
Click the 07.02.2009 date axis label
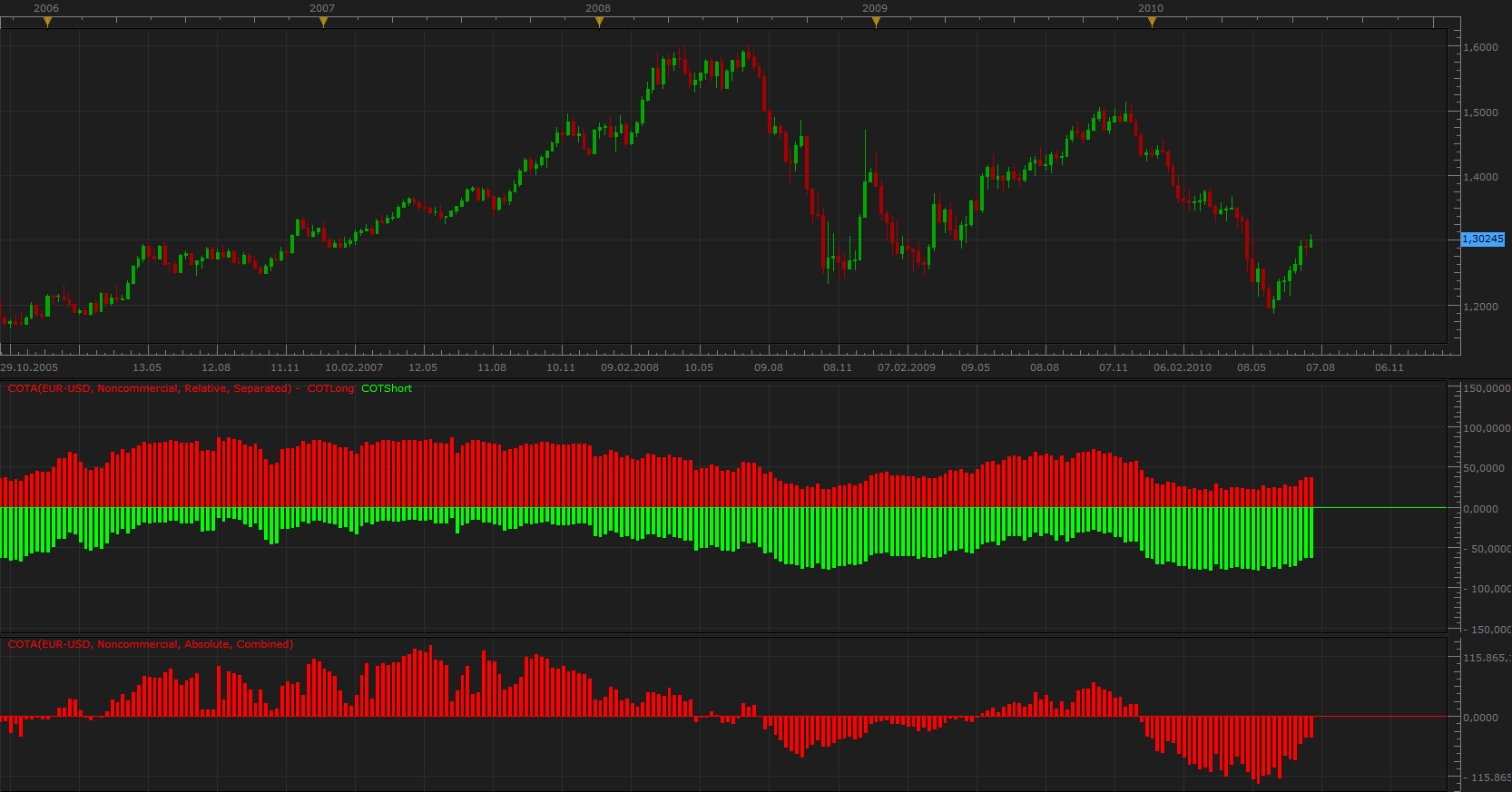coord(907,367)
